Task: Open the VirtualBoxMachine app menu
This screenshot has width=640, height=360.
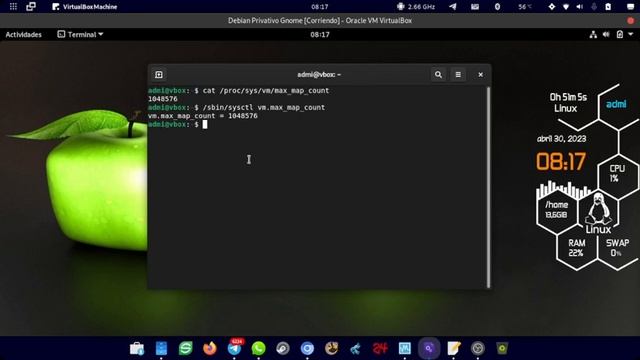Action: click(84, 7)
